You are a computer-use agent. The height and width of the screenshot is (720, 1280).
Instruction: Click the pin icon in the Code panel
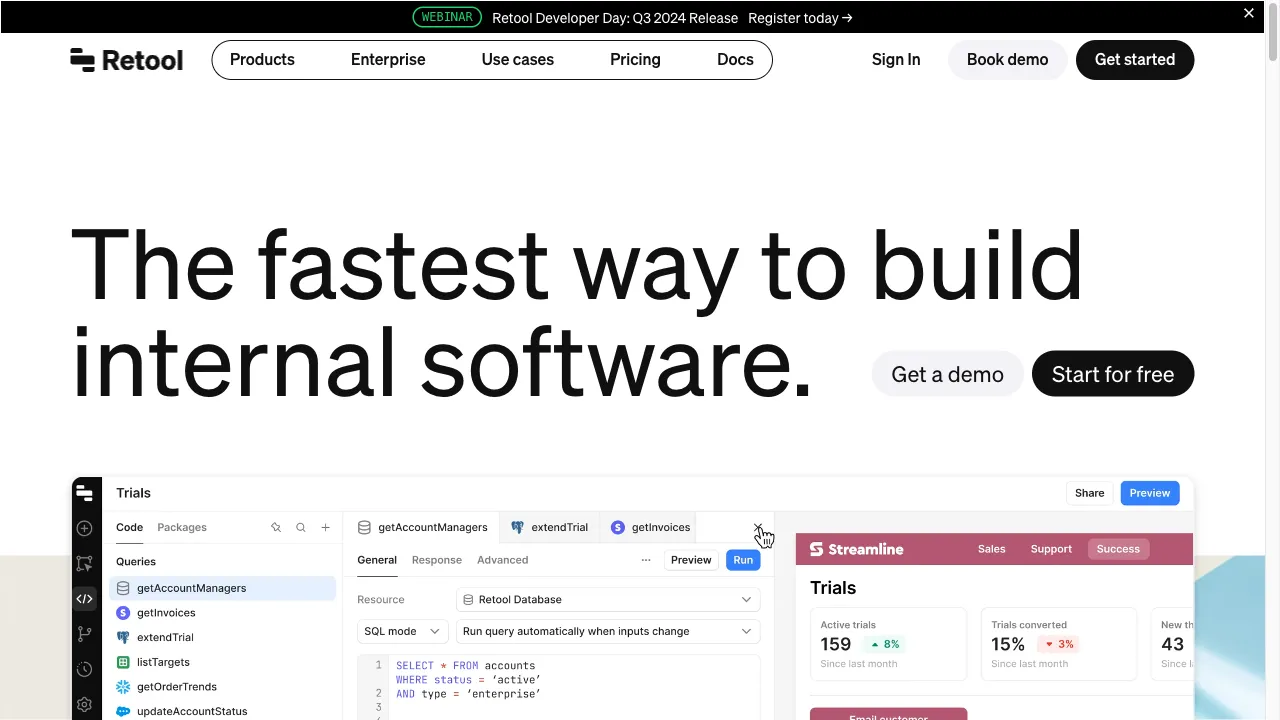coord(276,527)
